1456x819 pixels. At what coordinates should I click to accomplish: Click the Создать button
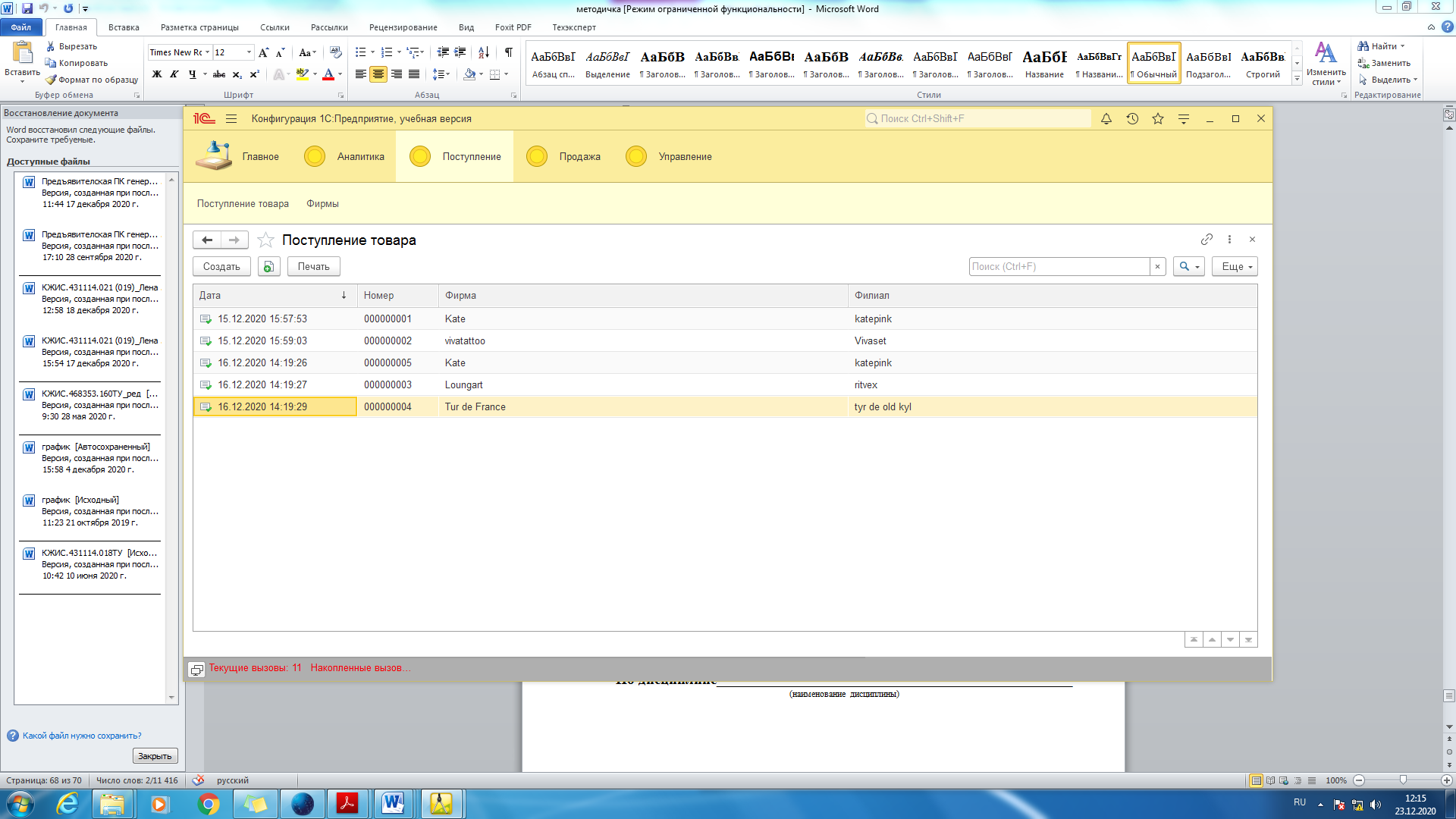point(221,267)
